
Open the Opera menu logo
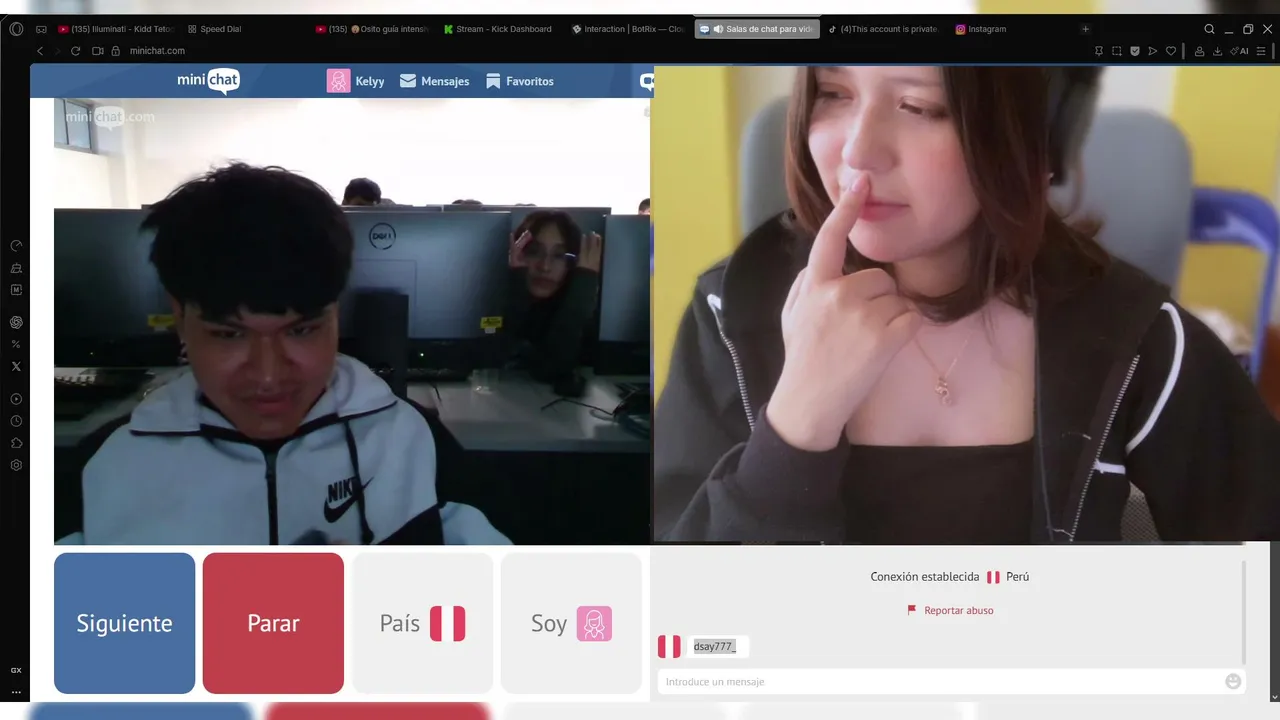[16, 29]
